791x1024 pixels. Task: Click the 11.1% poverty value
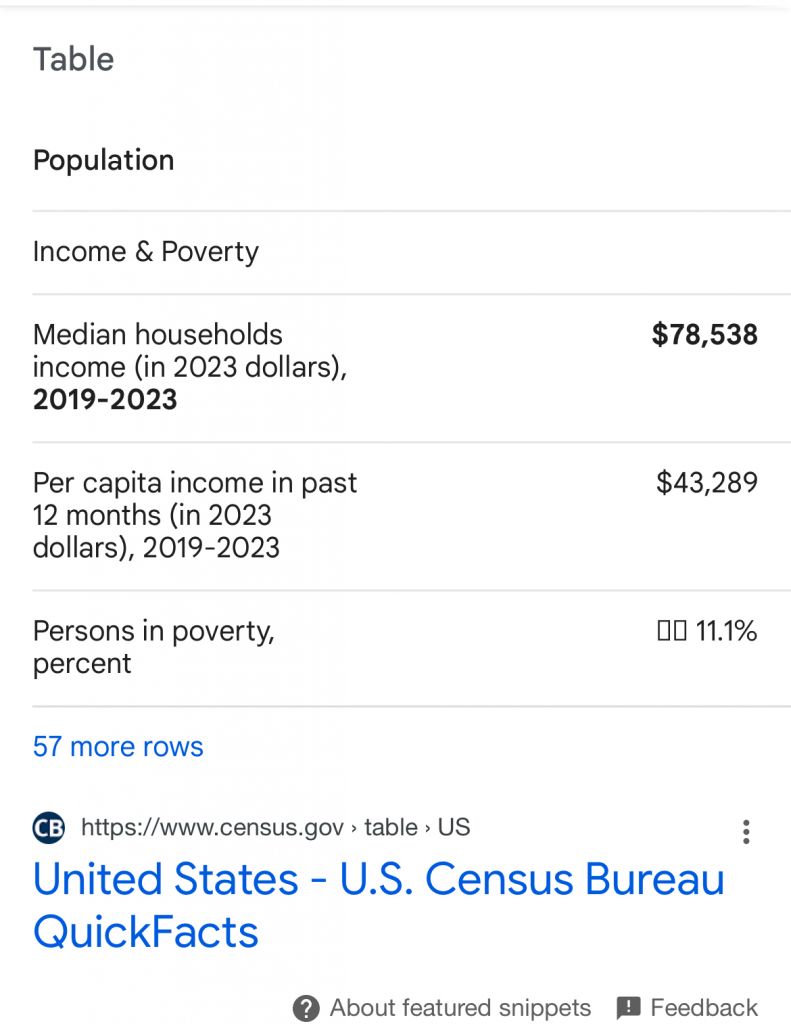point(726,631)
